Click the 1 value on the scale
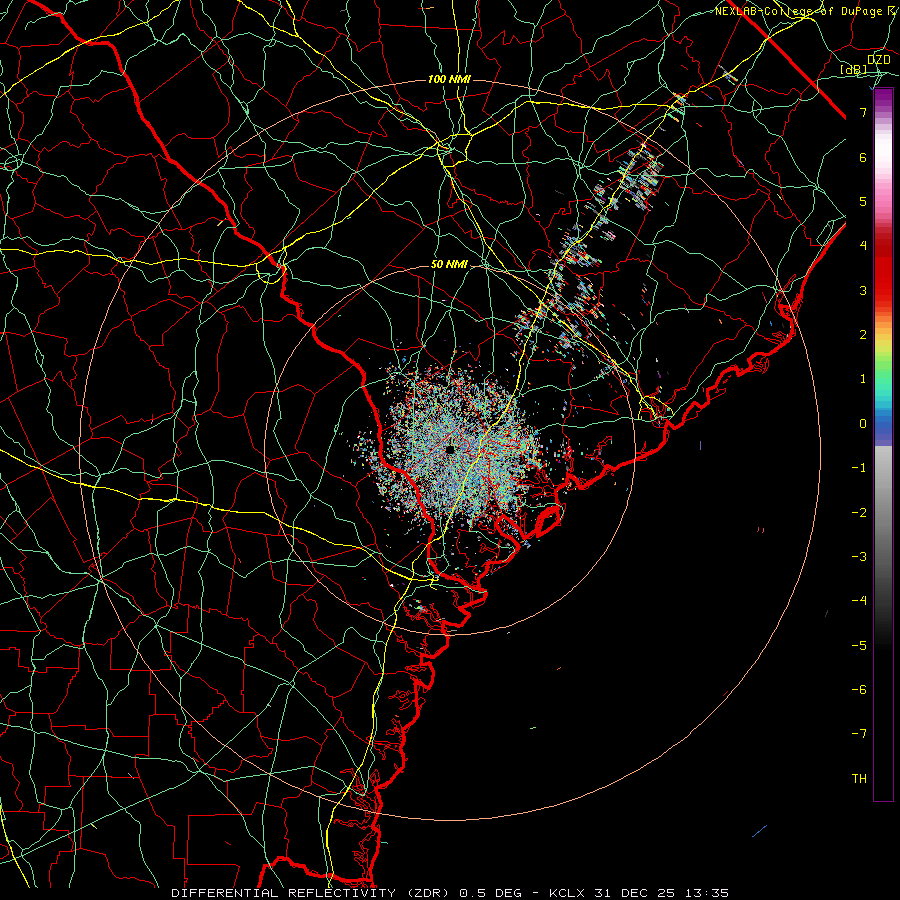The height and width of the screenshot is (900, 900). coord(863,379)
